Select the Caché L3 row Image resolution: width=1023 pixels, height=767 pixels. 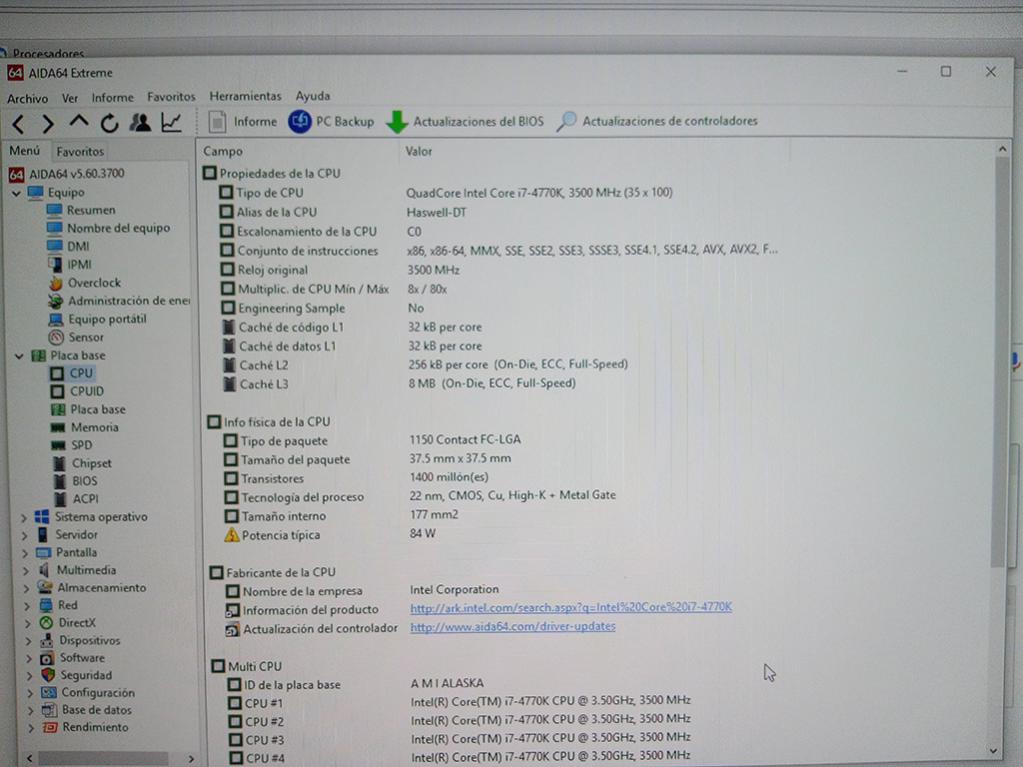(x=399, y=384)
